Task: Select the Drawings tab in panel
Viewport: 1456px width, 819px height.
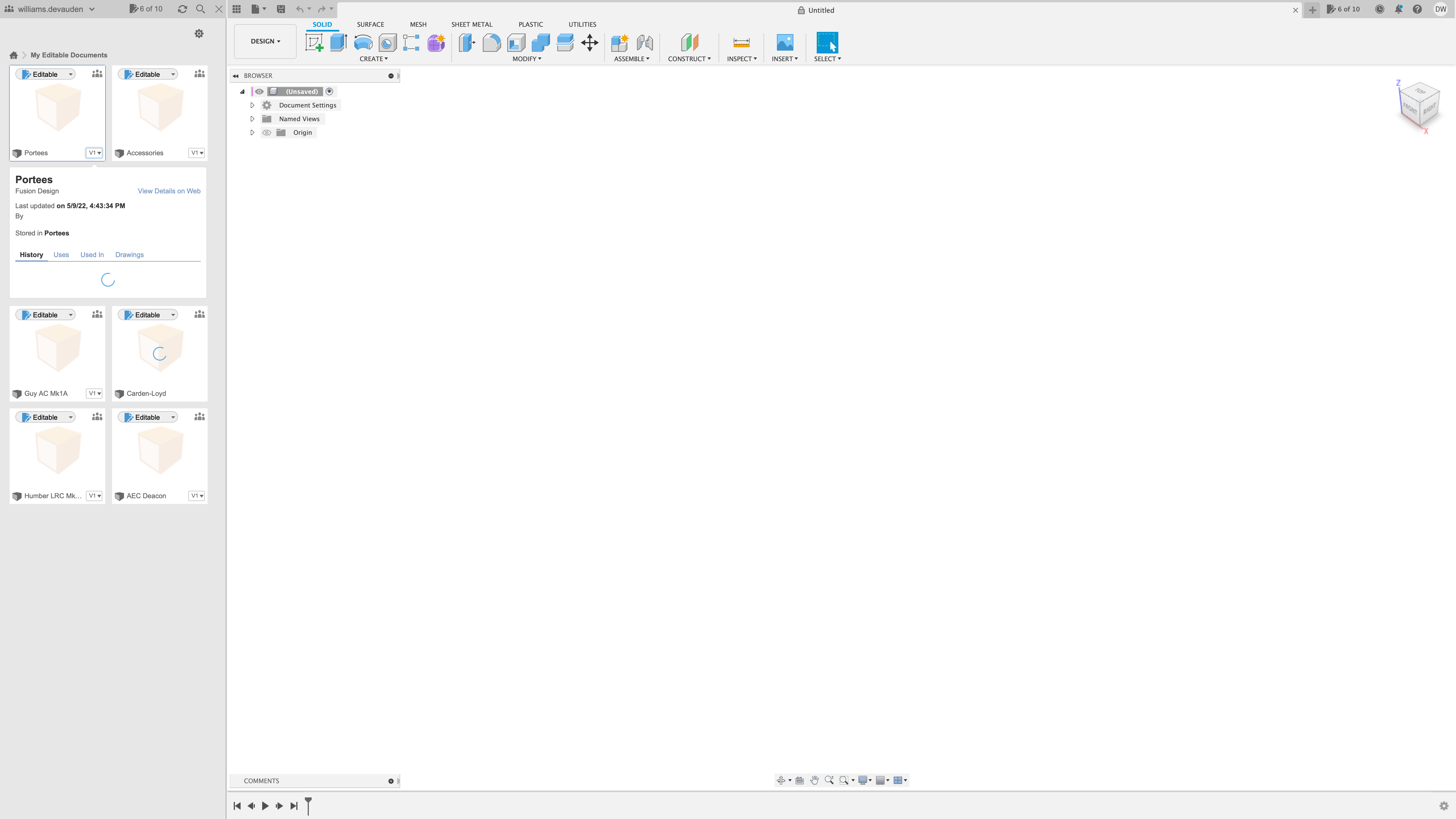Action: [129, 254]
